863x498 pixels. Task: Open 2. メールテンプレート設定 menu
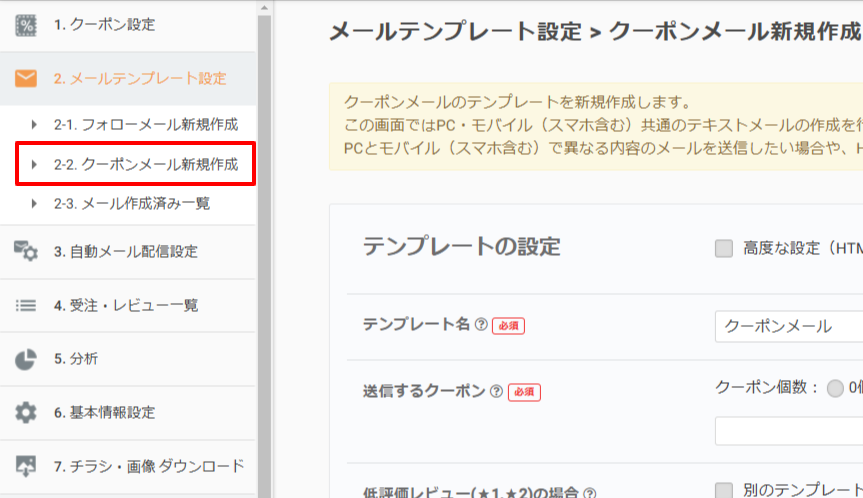pos(128,79)
